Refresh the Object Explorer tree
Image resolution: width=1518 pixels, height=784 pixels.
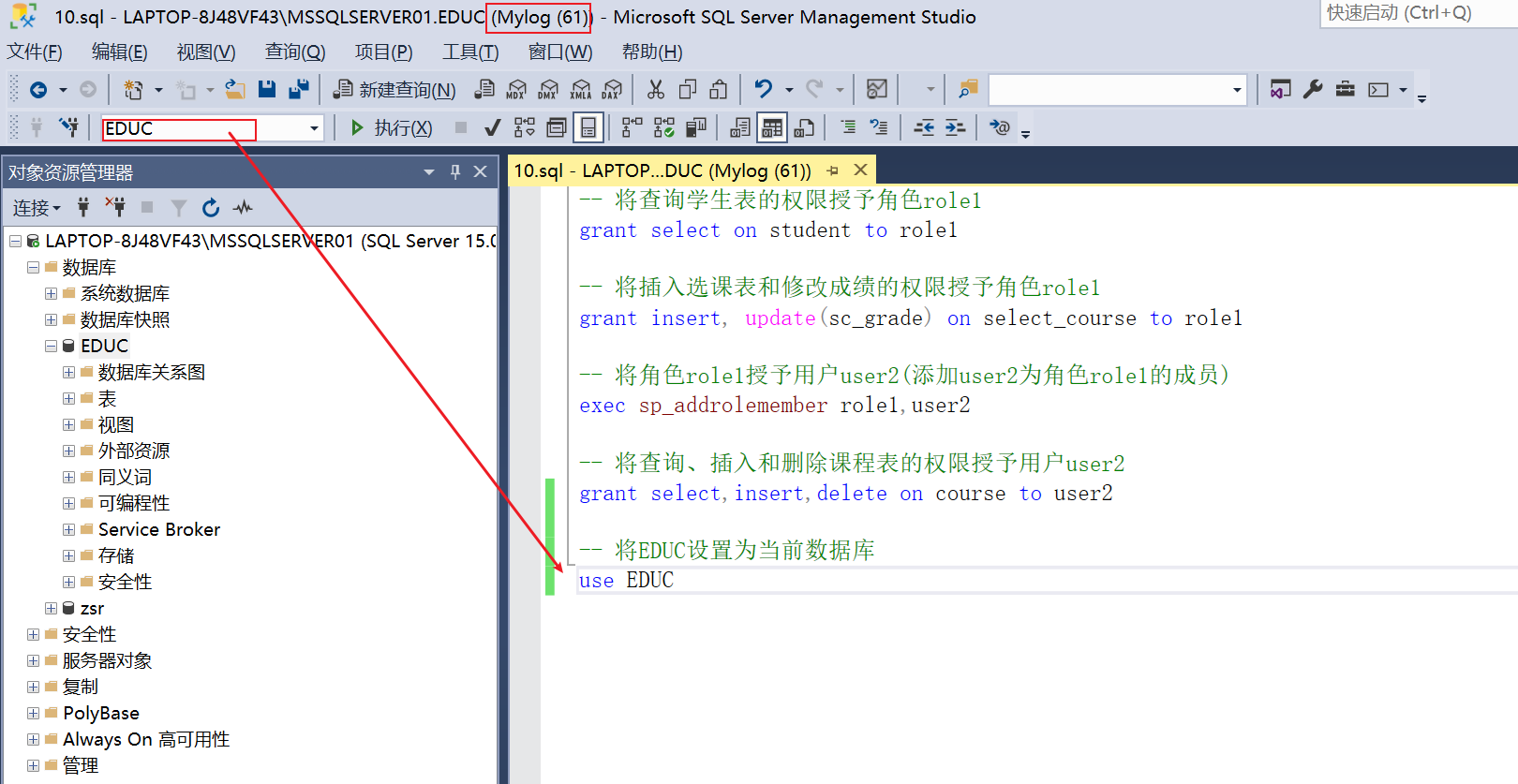211,207
